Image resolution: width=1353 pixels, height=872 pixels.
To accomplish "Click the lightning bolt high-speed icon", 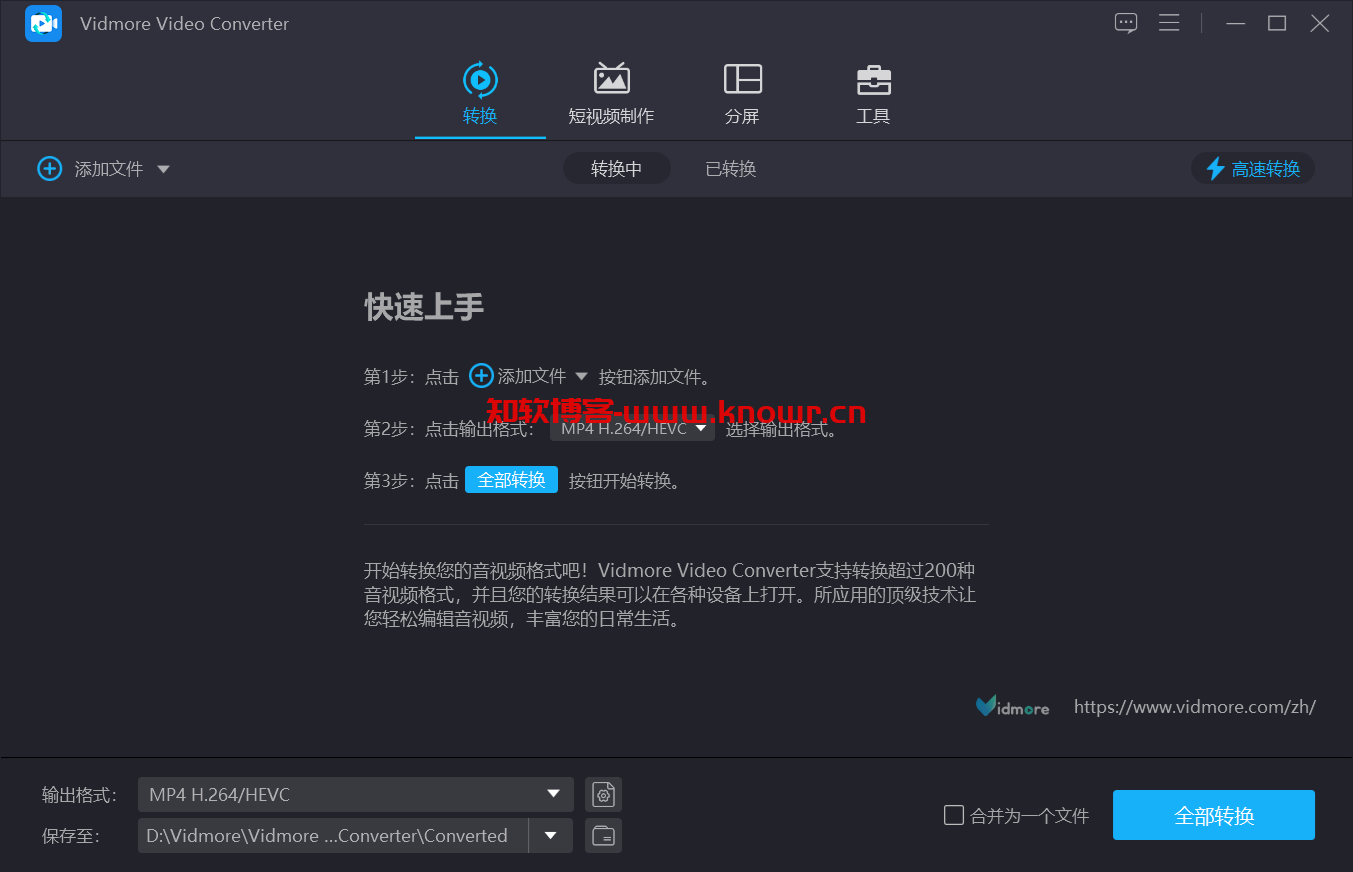I will coord(1215,169).
